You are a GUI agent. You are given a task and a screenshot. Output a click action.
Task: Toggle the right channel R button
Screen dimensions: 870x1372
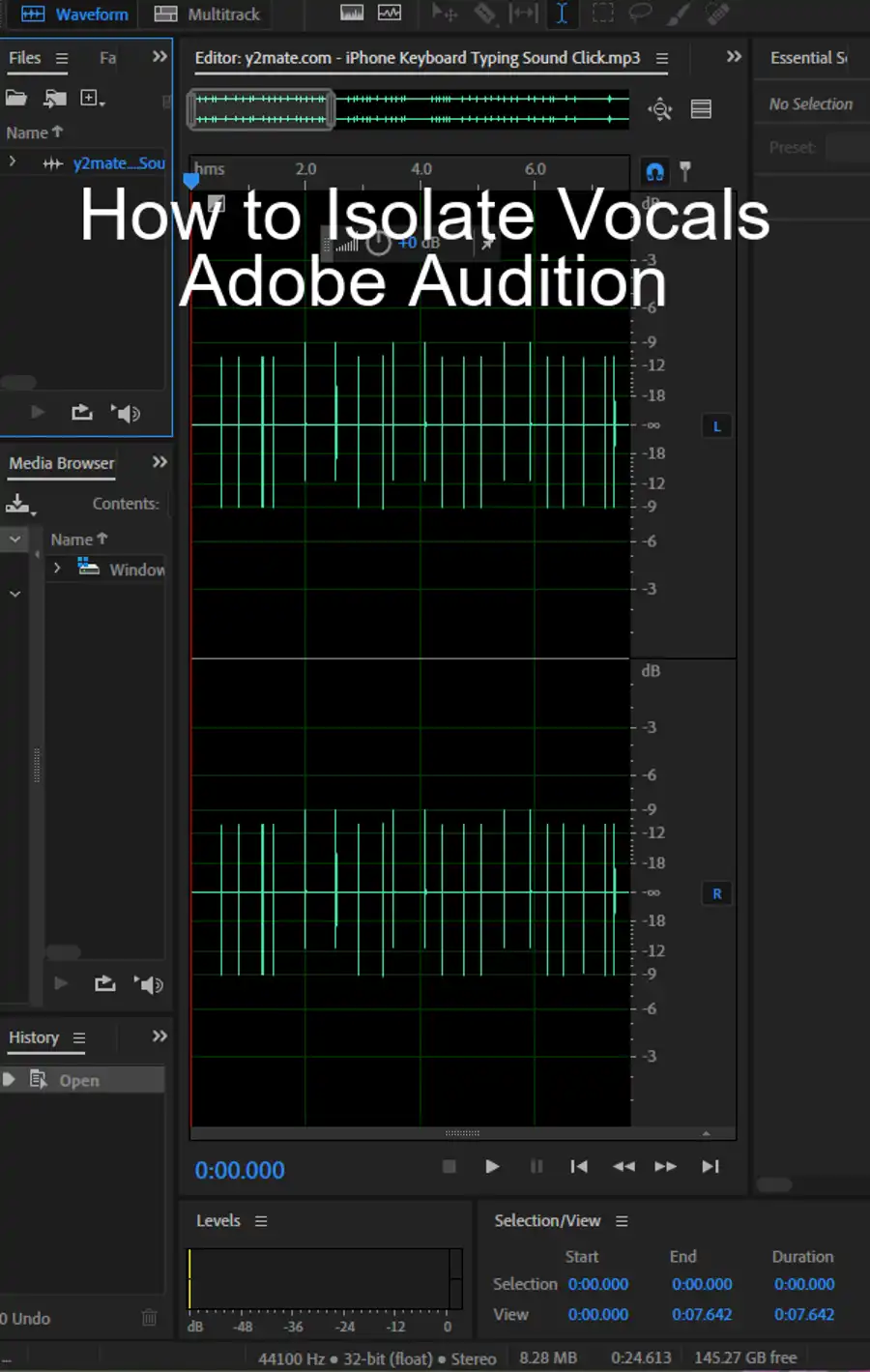point(716,894)
